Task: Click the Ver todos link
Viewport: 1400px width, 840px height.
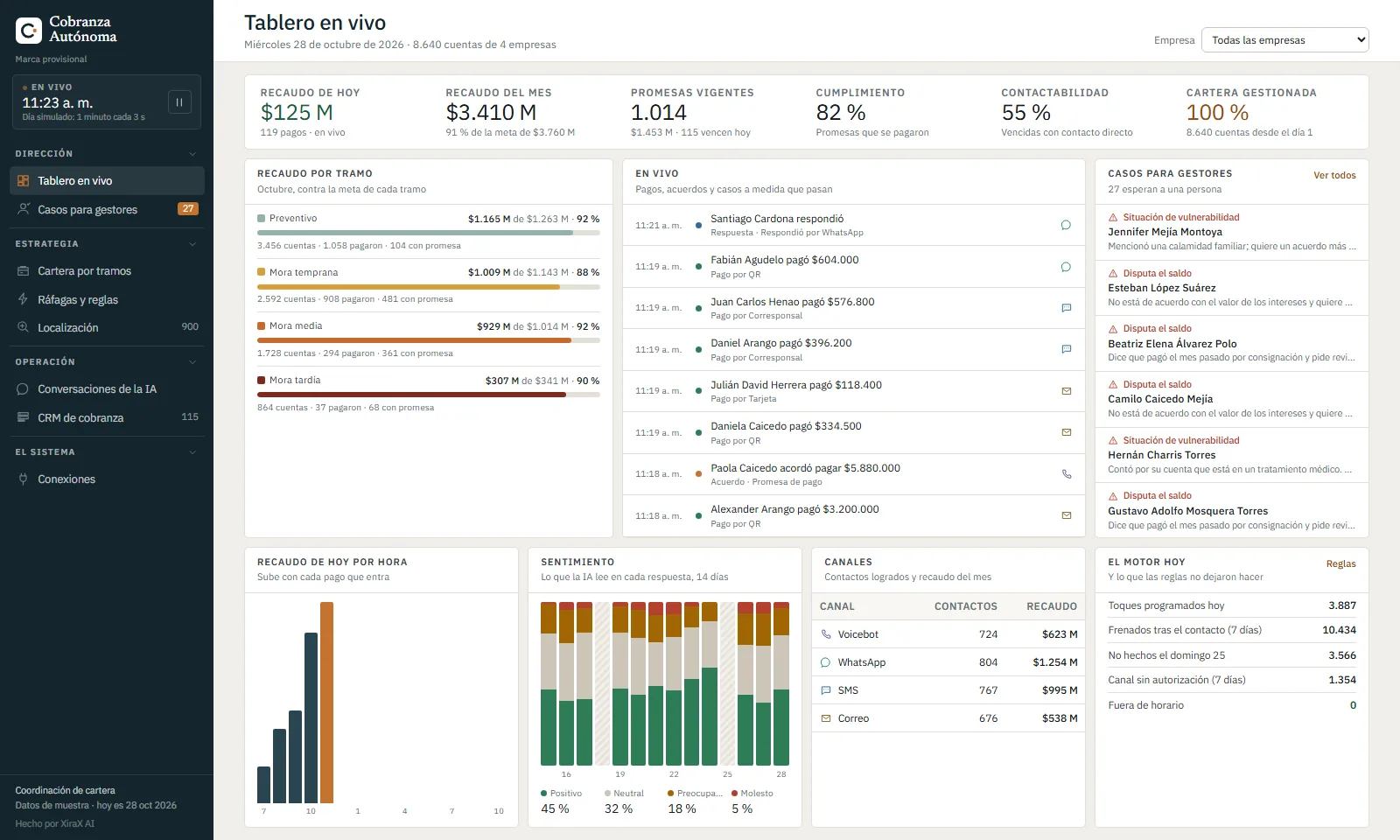Action: tap(1334, 175)
